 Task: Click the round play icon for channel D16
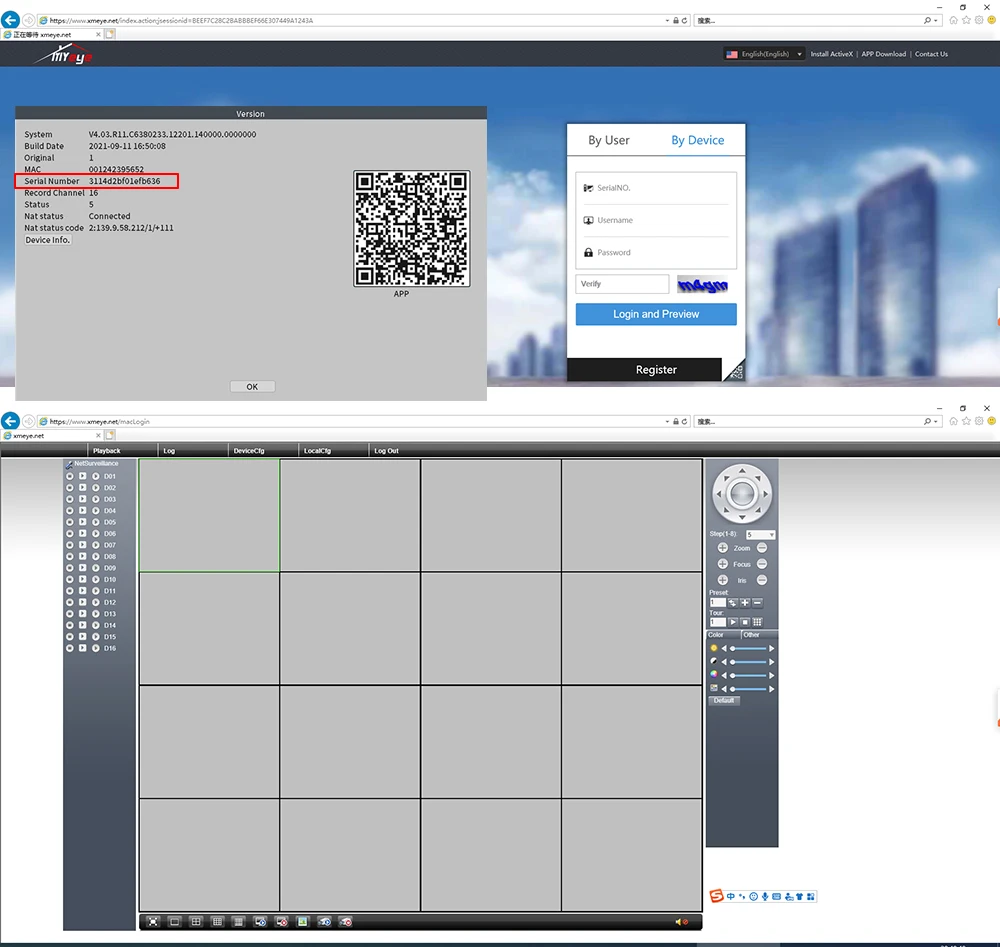coord(95,649)
